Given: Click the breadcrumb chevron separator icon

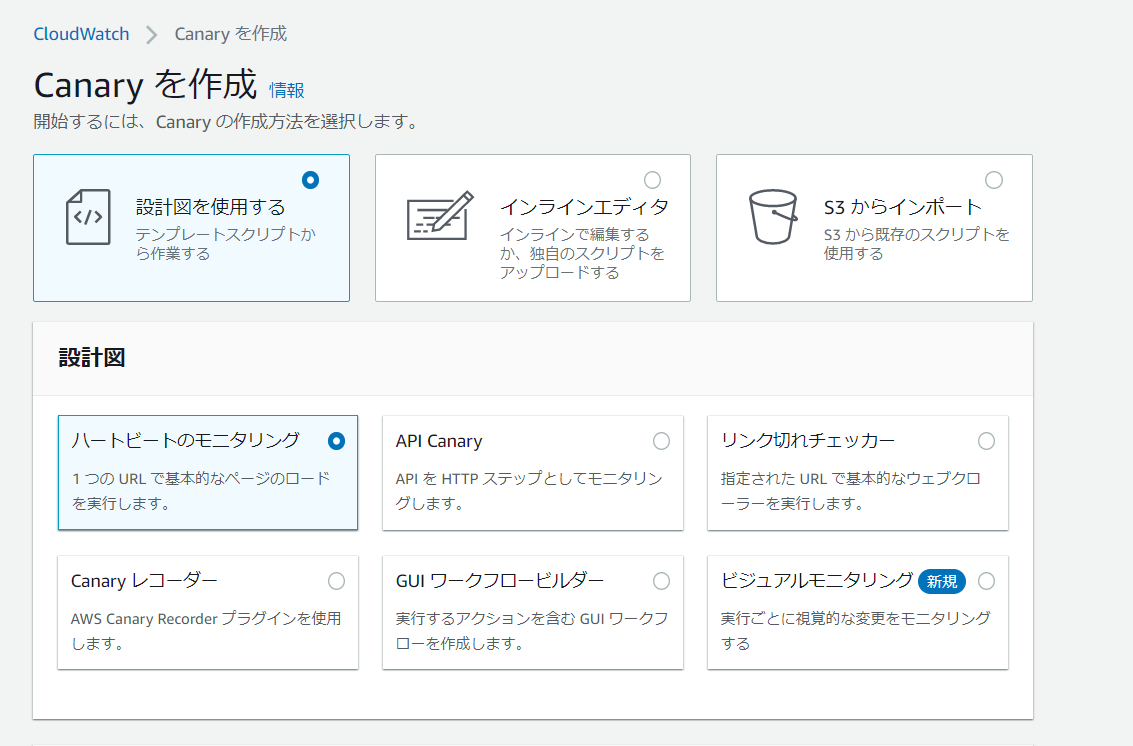Looking at the screenshot, I should click(152, 35).
